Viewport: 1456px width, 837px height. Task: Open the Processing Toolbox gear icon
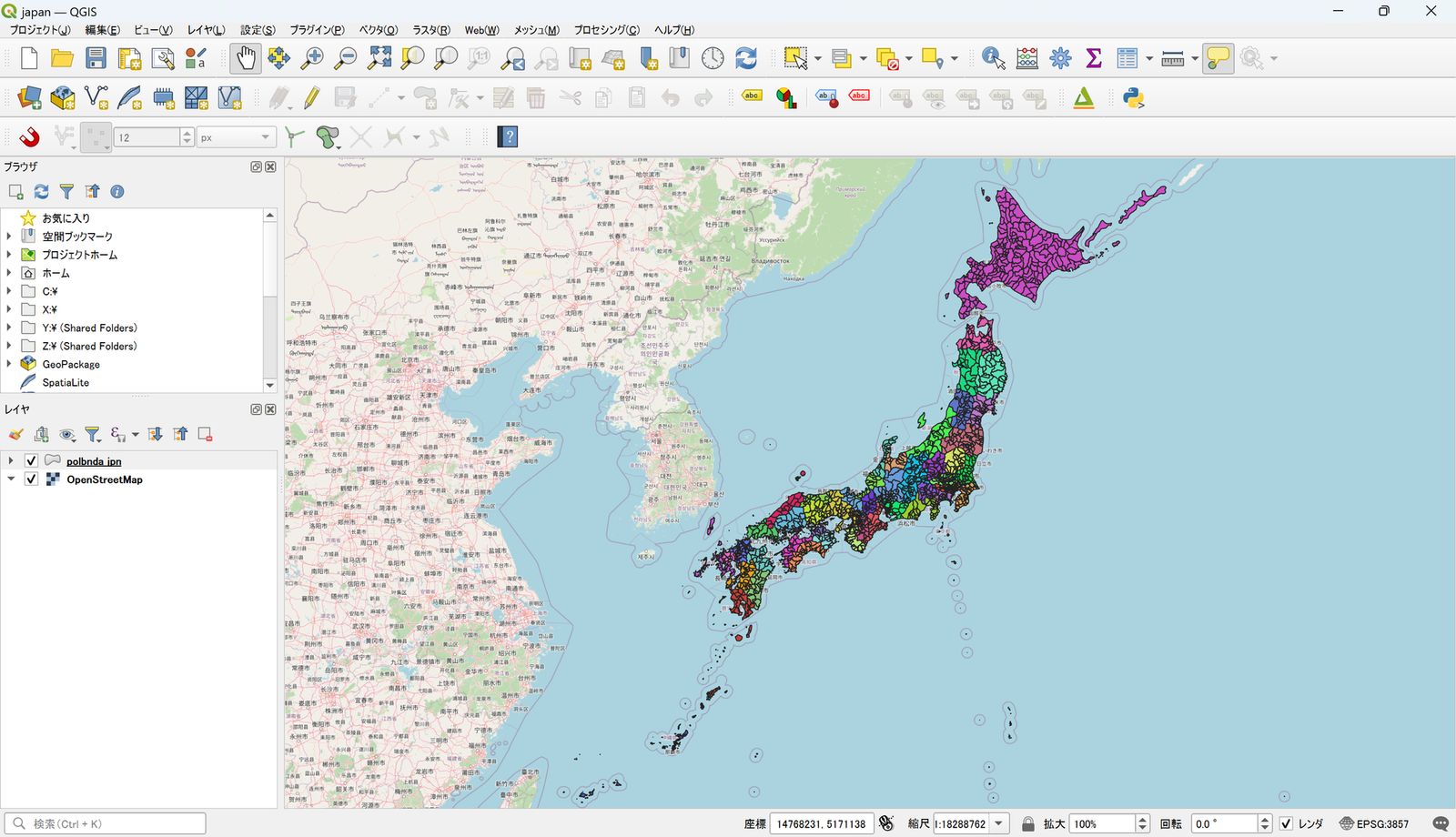(x=1060, y=58)
